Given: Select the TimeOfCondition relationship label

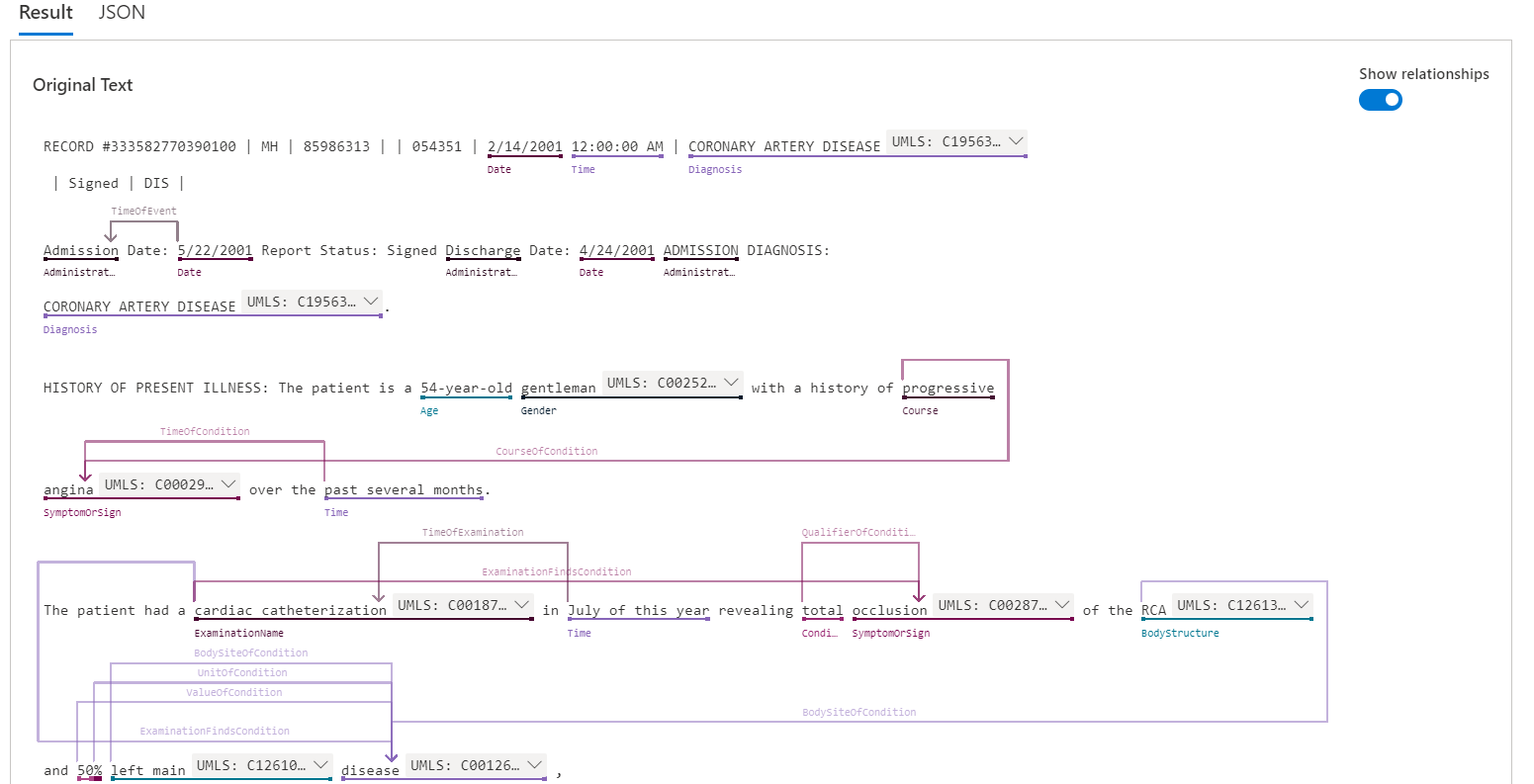Looking at the screenshot, I should [x=205, y=432].
